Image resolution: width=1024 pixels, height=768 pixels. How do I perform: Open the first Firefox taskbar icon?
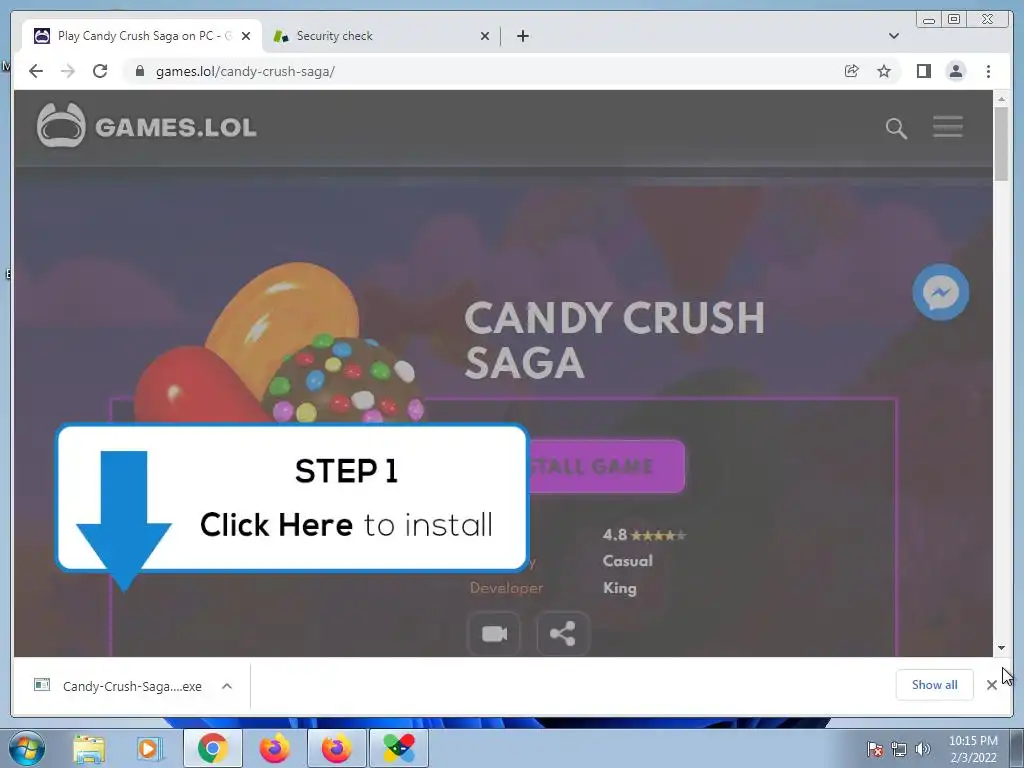275,748
